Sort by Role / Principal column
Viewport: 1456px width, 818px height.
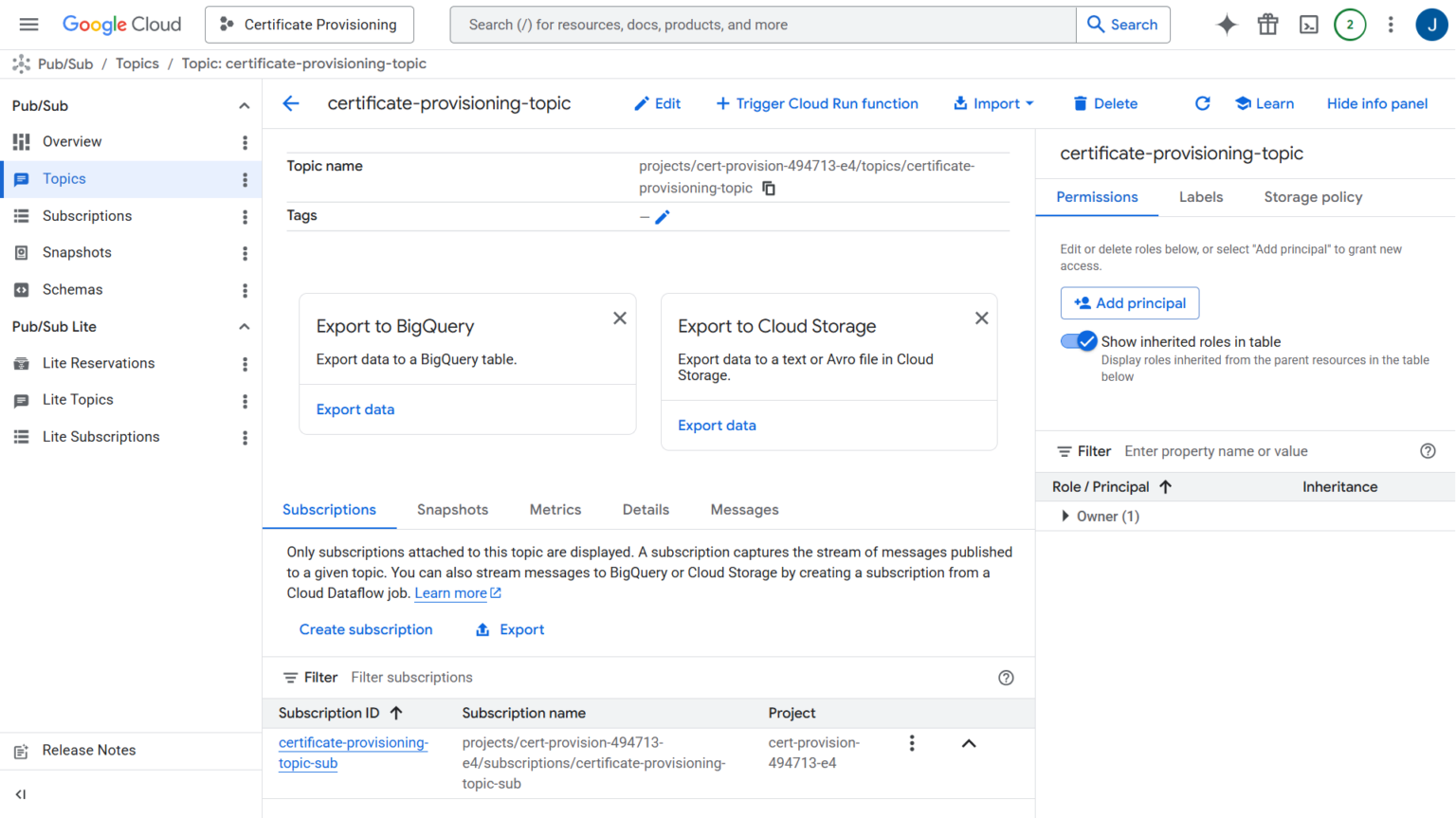pyautogui.click(x=1112, y=487)
